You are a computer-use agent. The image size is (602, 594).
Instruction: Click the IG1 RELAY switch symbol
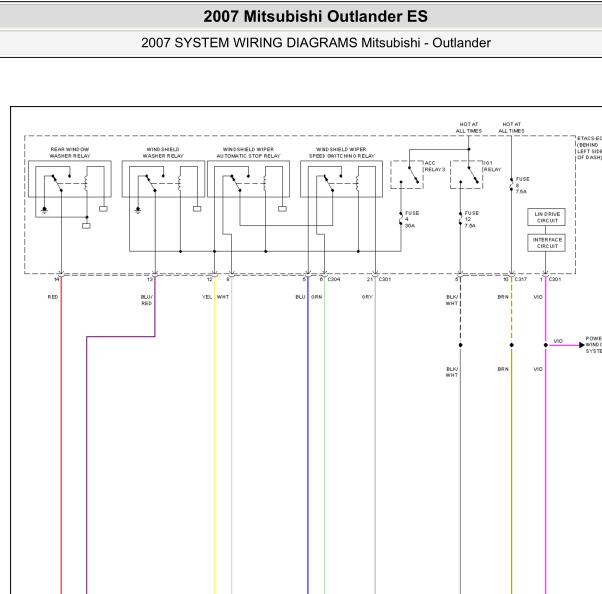(x=466, y=175)
